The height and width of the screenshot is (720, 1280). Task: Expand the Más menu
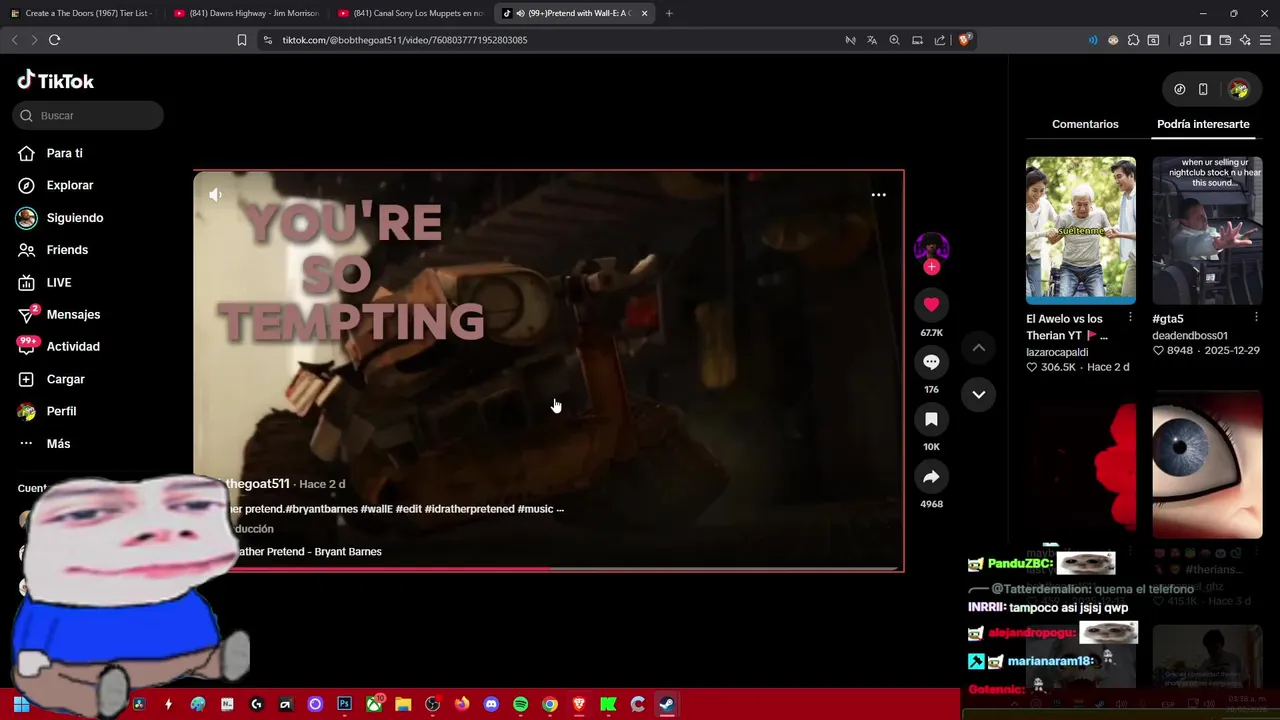tap(58, 443)
